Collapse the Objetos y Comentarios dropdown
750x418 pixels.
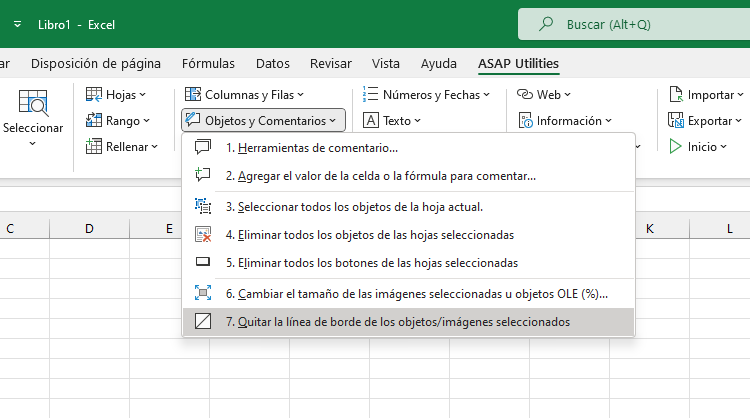click(x=332, y=121)
